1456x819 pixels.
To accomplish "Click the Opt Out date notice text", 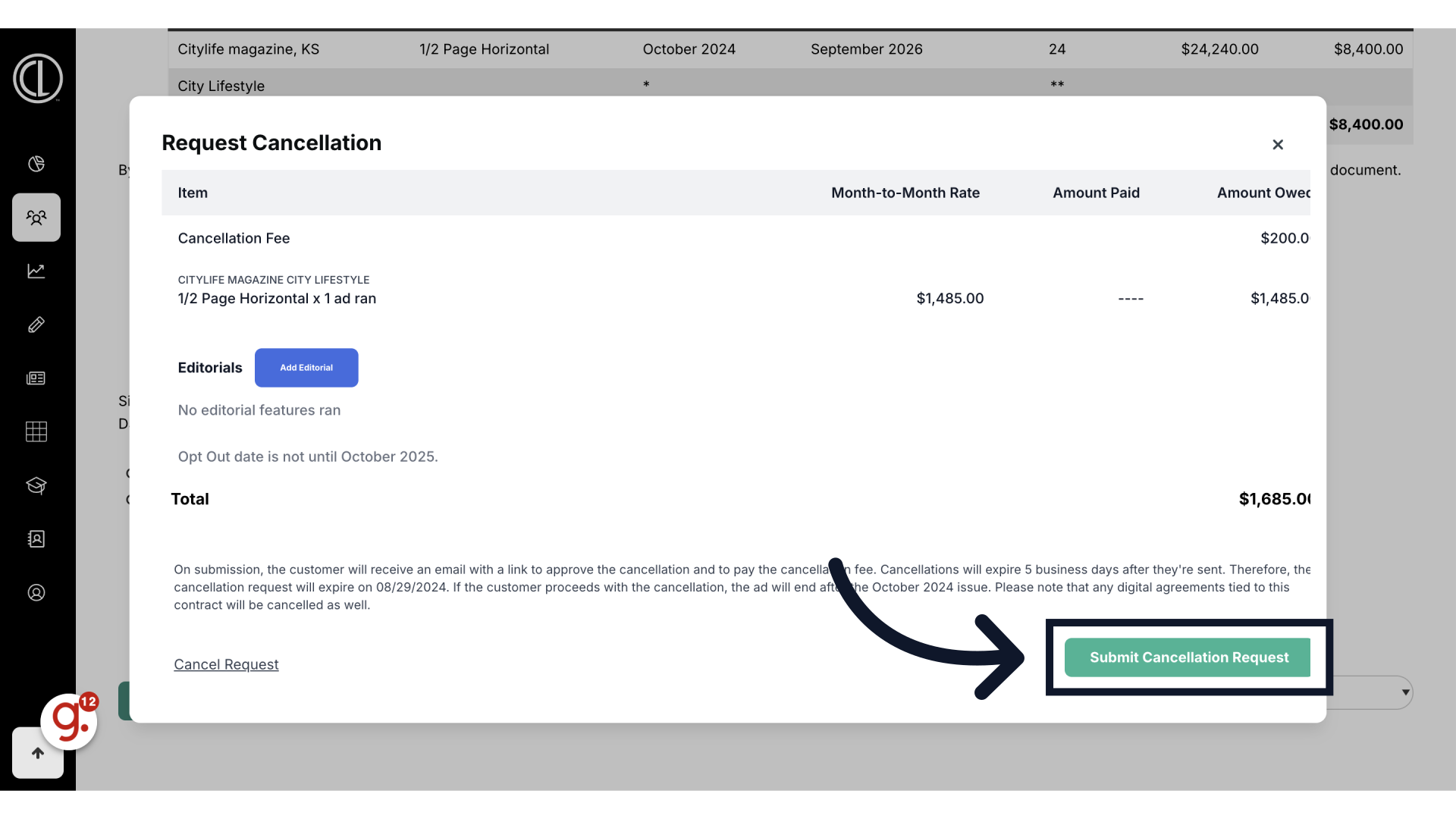I will (308, 457).
